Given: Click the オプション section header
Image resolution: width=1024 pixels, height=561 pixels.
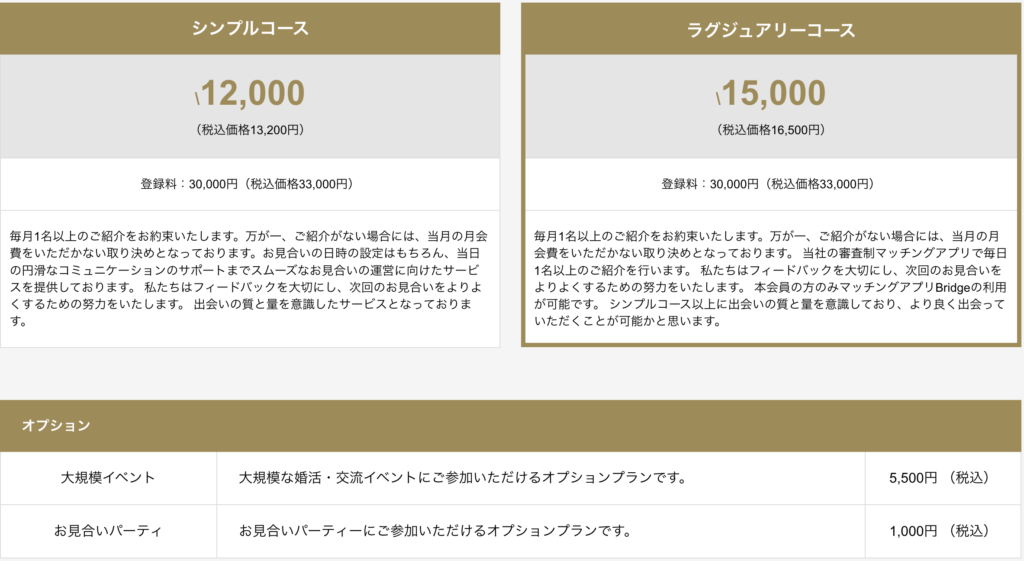Looking at the screenshot, I should pos(57,426).
